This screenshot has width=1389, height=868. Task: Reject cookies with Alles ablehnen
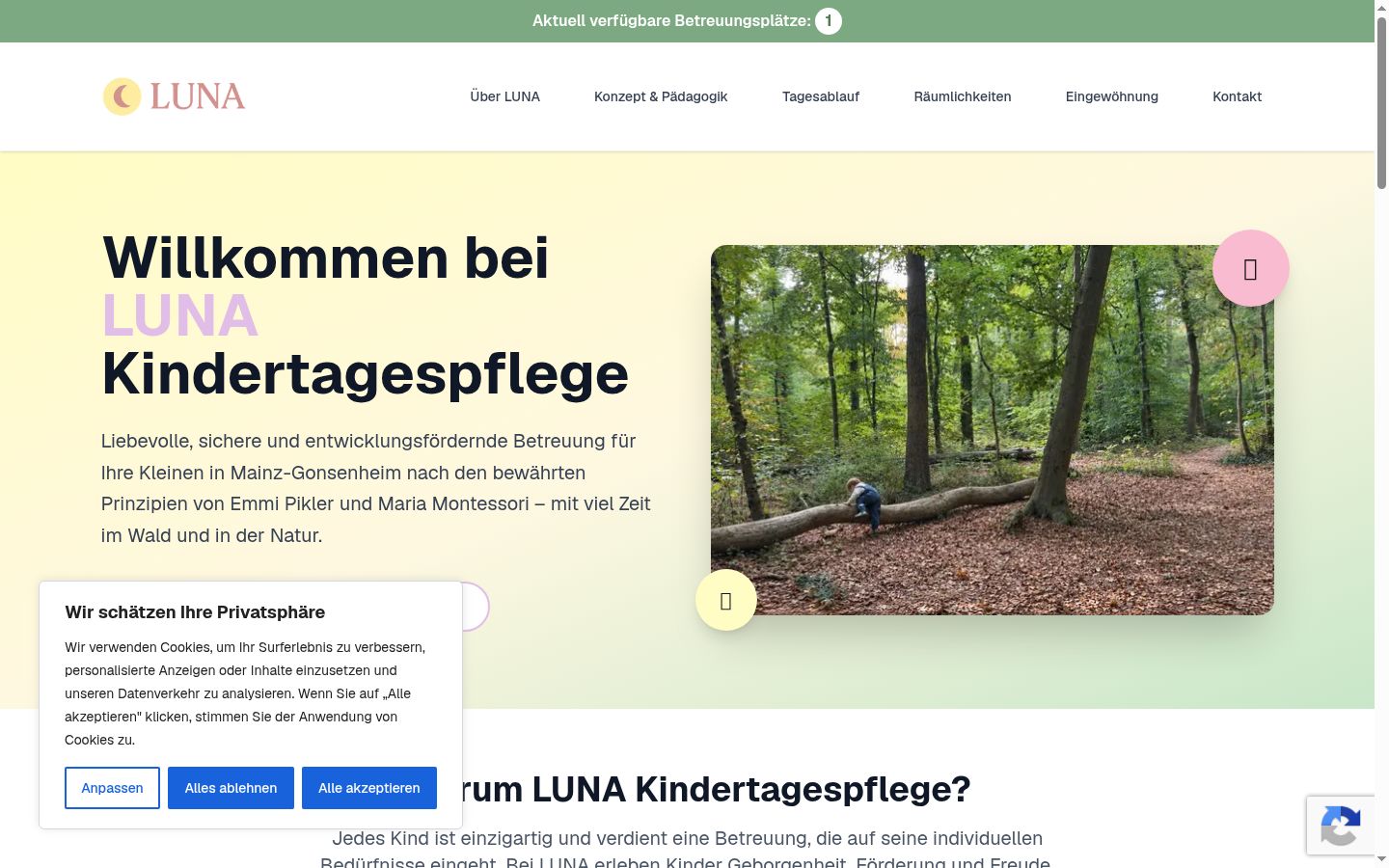231,788
